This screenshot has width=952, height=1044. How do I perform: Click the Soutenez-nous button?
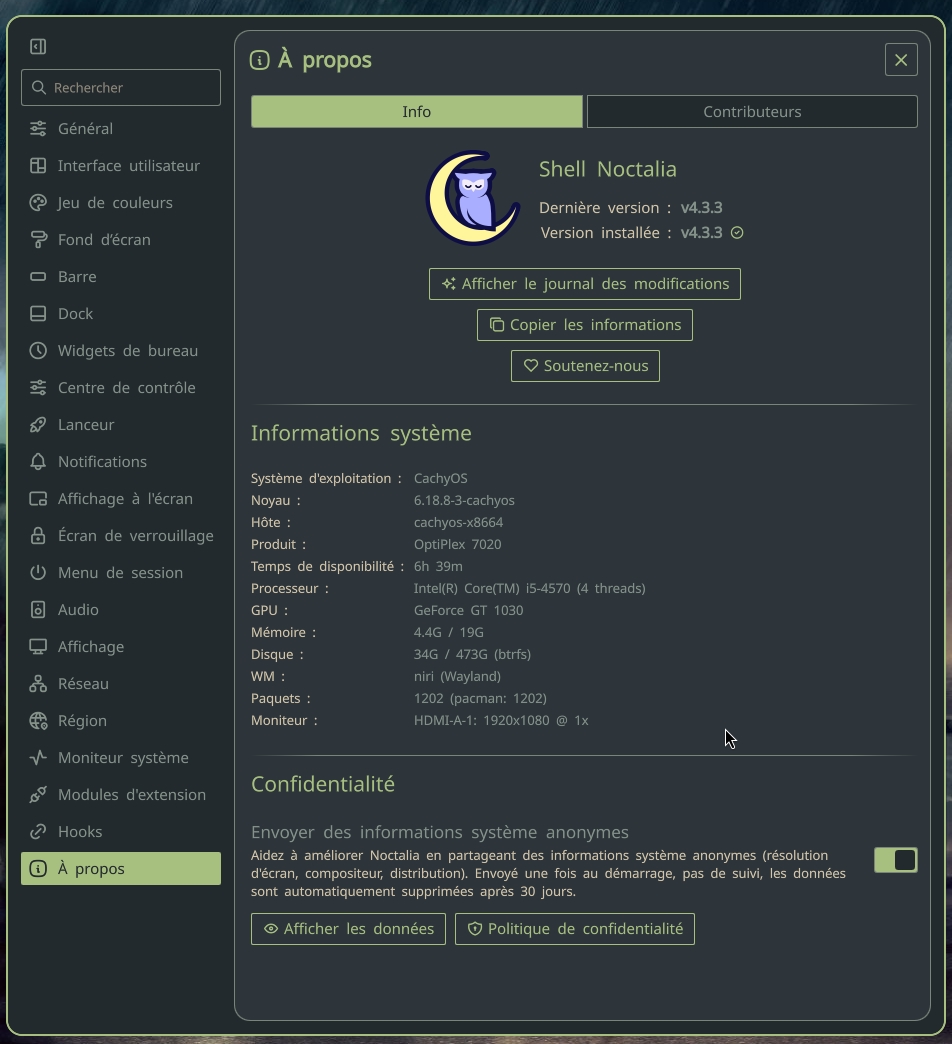585,366
